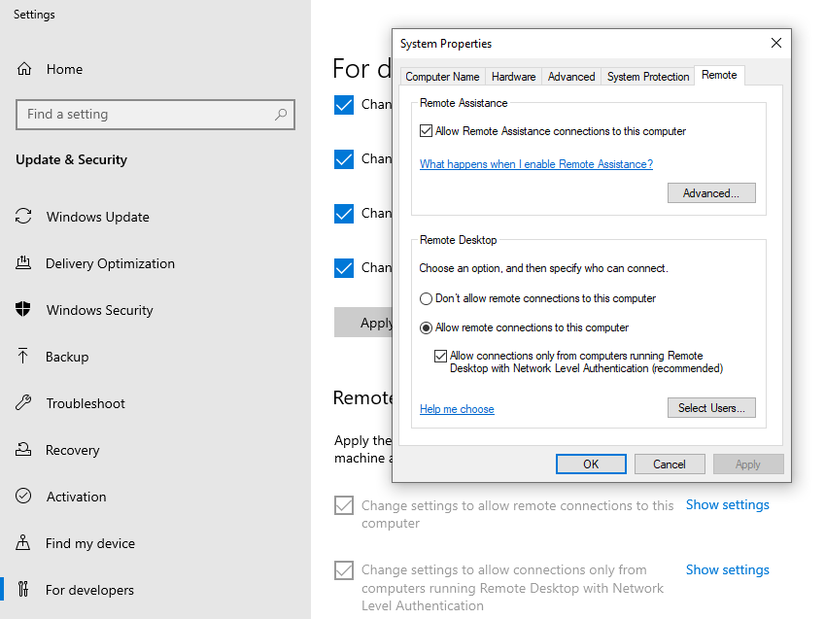Click the 'Remote Assistance' group label
This screenshot has height=619, width=825.
point(464,103)
